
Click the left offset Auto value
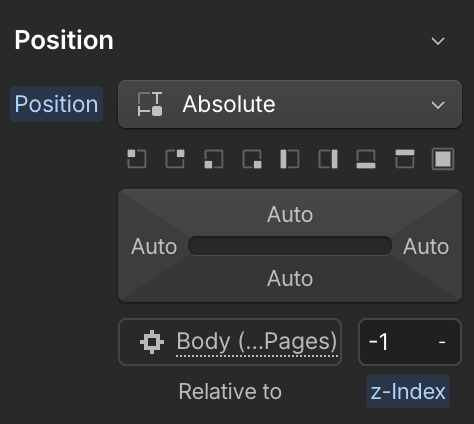(x=154, y=247)
